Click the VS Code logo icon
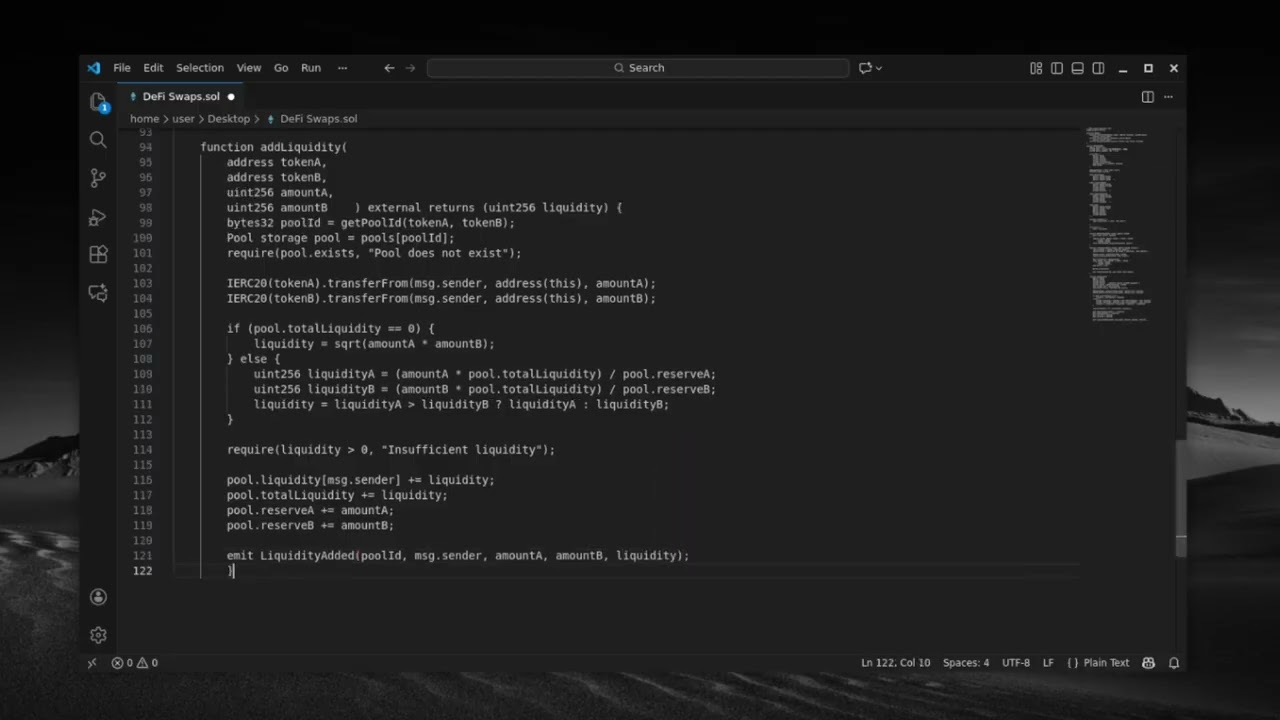1280x720 pixels. [x=94, y=68]
